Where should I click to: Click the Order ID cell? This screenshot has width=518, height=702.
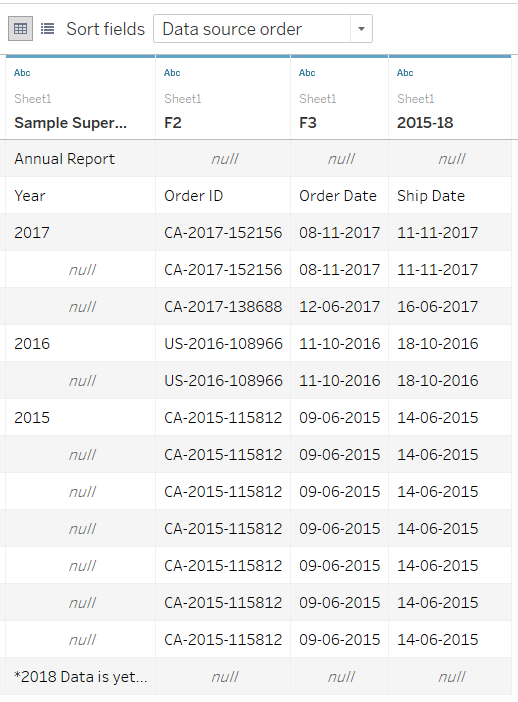pyautogui.click(x=223, y=196)
